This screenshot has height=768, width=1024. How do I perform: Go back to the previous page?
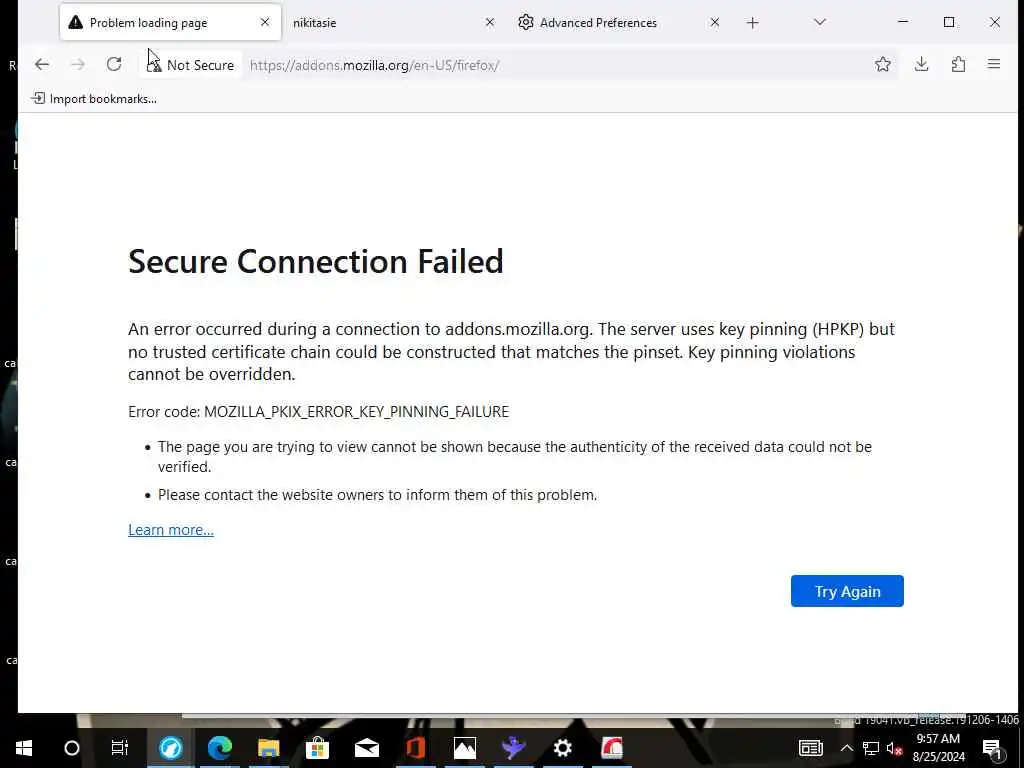[x=42, y=65]
